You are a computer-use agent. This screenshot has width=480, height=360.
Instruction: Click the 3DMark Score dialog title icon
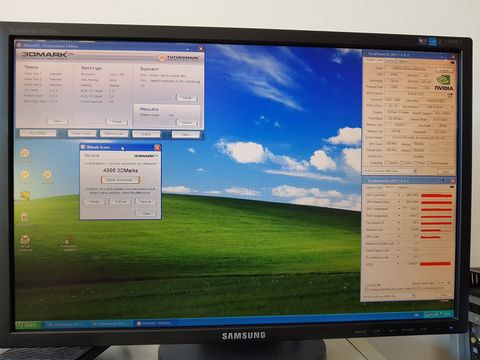pyautogui.click(x=83, y=147)
